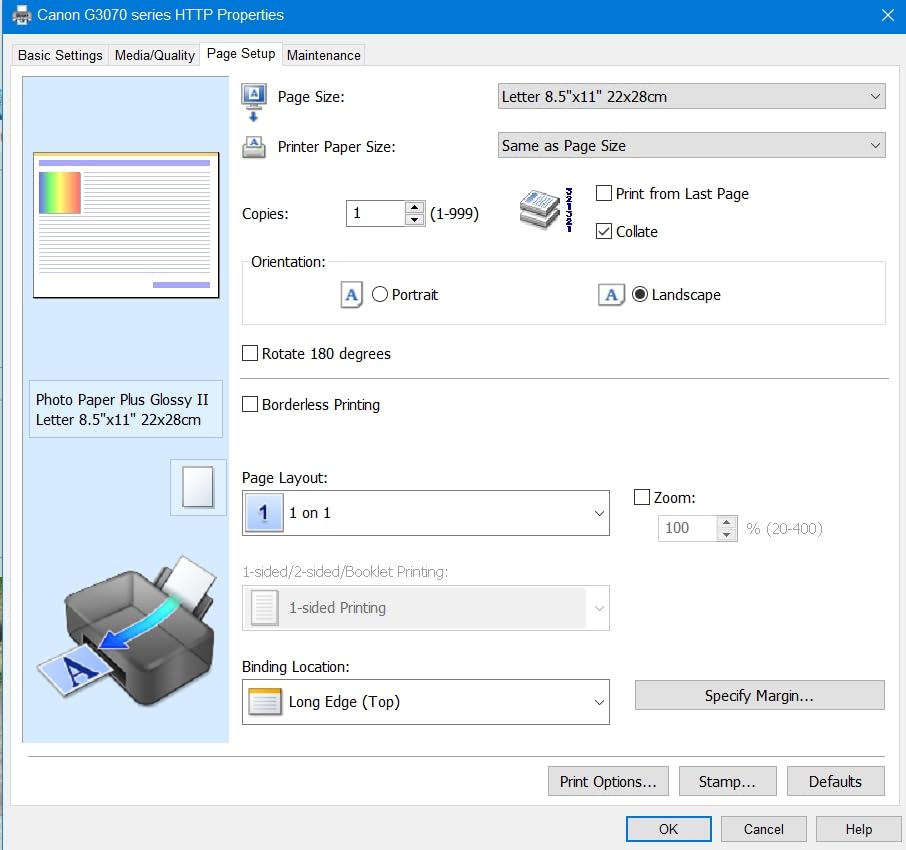The image size is (906, 850).
Task: Restore Defaults settings
Action: 836,781
